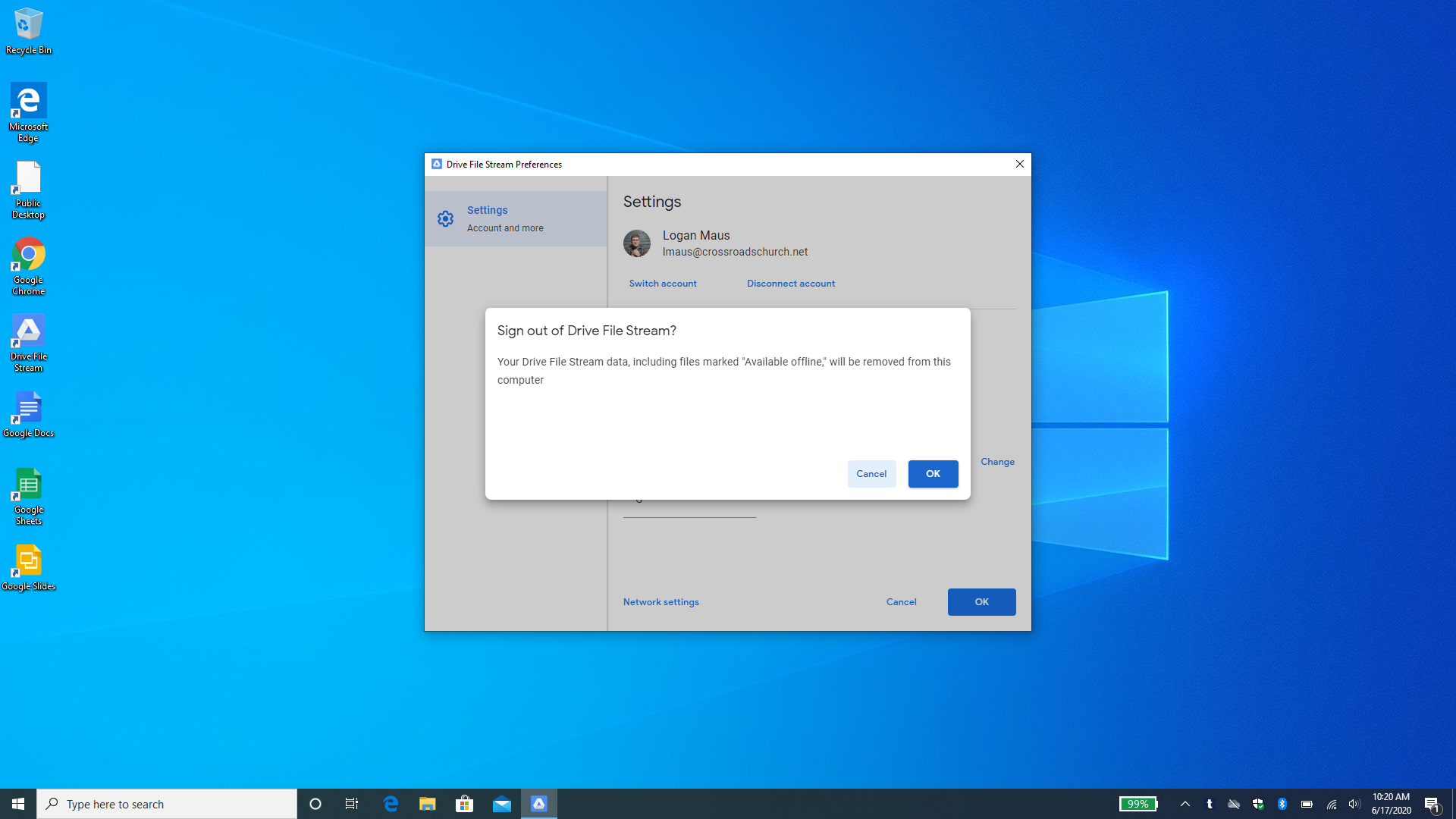The height and width of the screenshot is (819, 1456).
Task: Cancel the sign out confirmation dialog
Action: [x=871, y=474]
